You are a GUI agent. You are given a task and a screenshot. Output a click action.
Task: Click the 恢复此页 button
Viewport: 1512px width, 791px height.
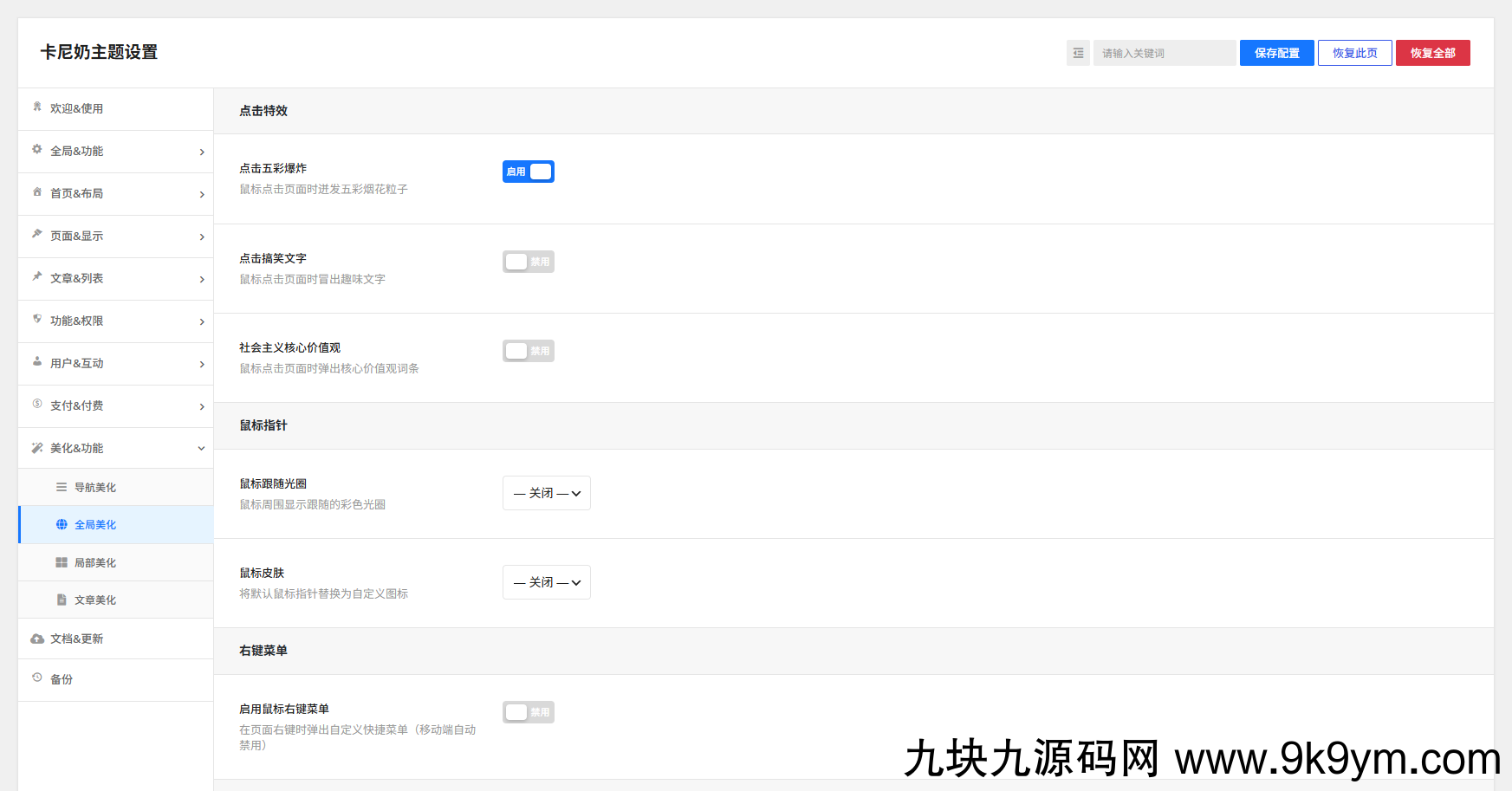tap(1355, 53)
